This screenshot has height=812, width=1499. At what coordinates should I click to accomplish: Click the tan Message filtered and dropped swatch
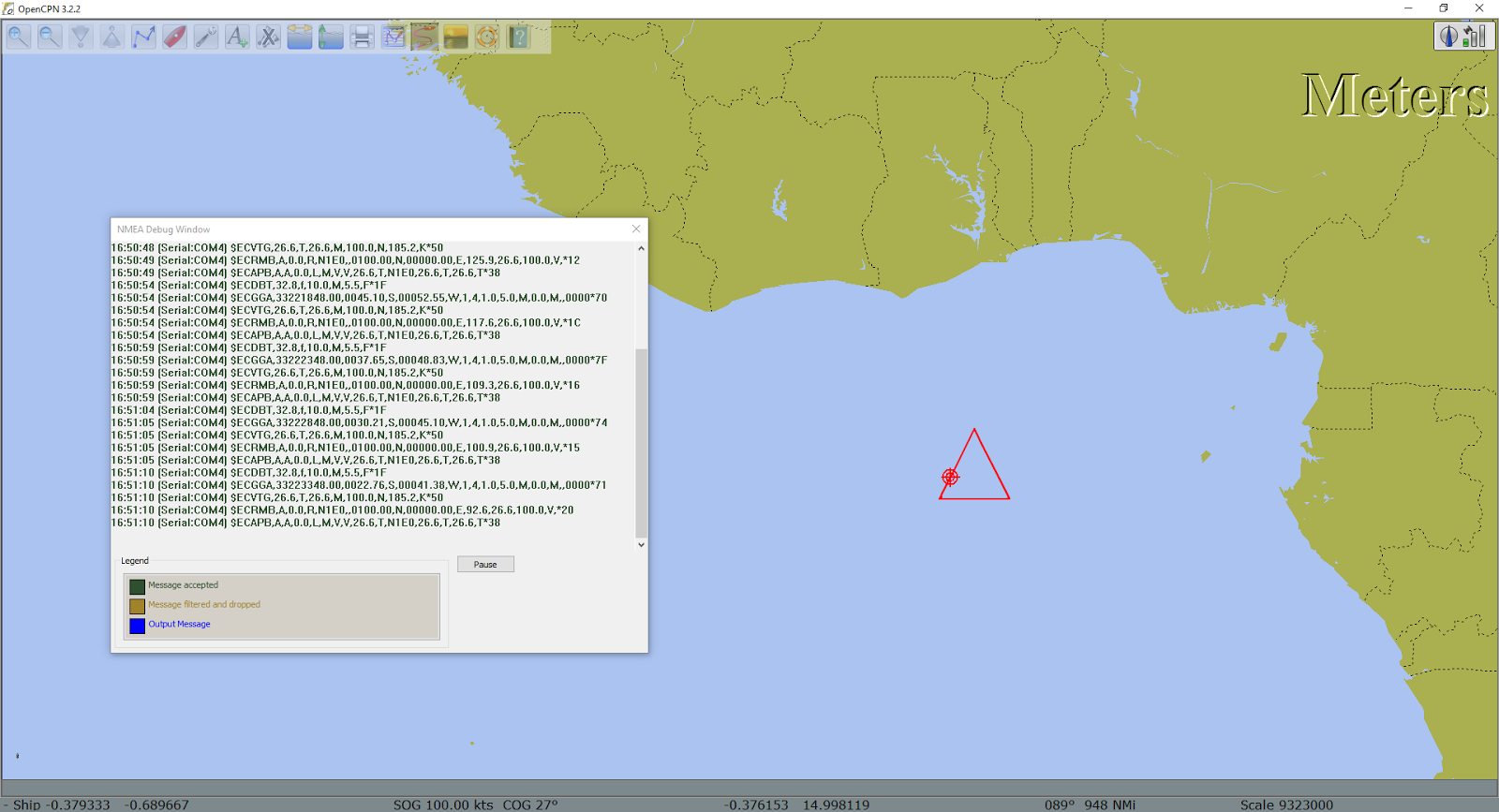(x=138, y=606)
